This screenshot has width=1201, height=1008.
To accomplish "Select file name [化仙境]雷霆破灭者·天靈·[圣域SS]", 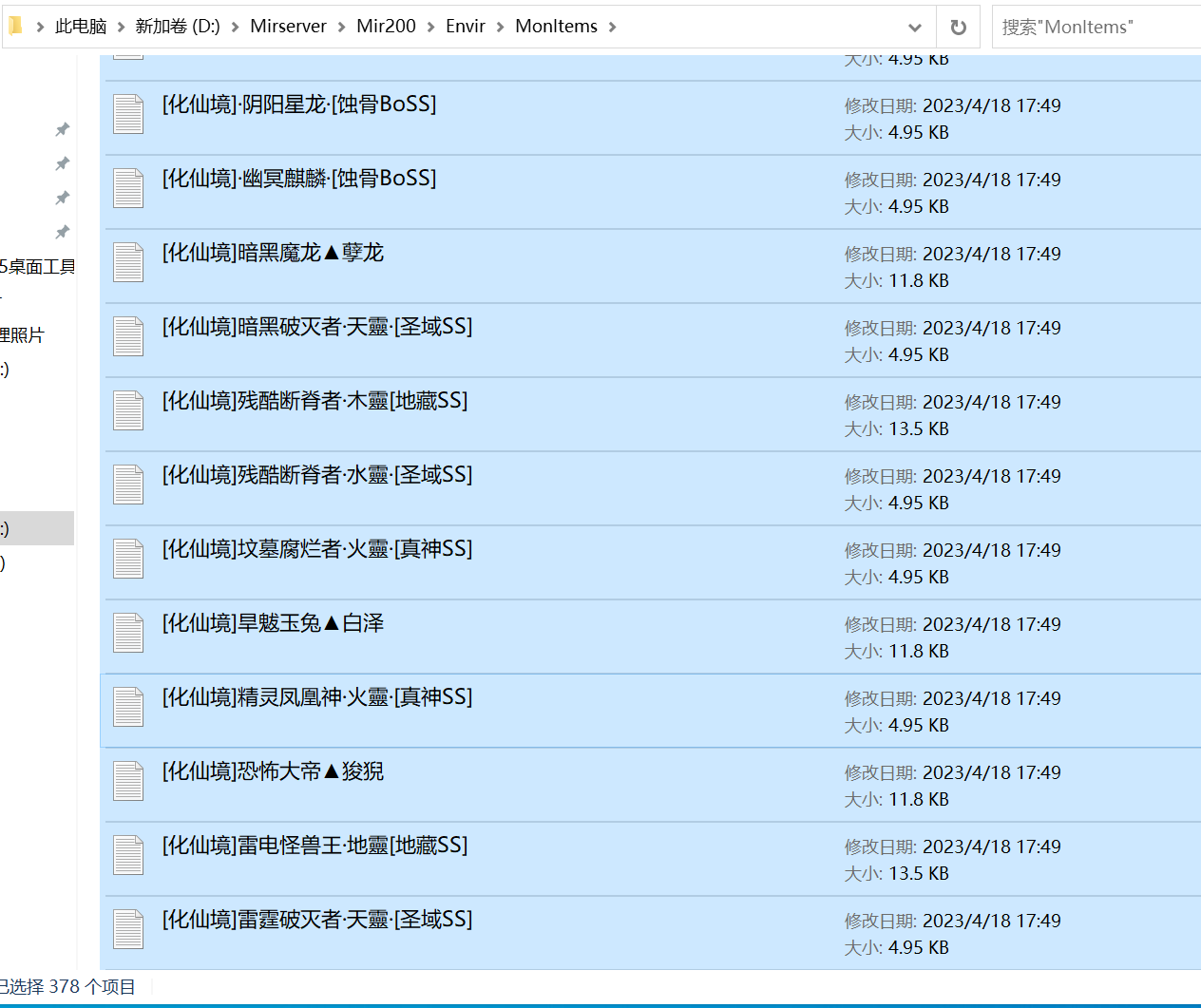I will tap(317, 920).
